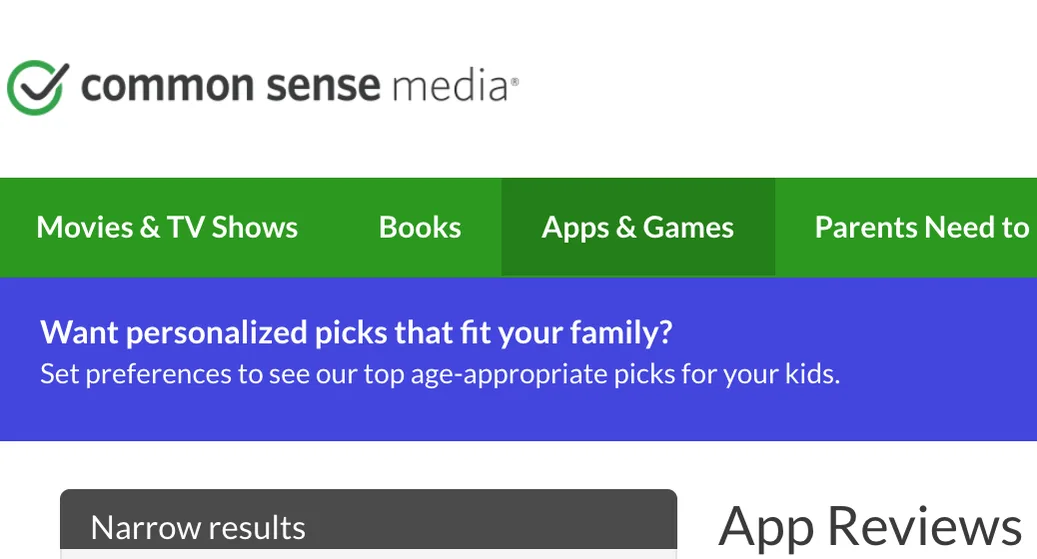
Task: Open the Parents Need to menu
Action: [x=922, y=227]
